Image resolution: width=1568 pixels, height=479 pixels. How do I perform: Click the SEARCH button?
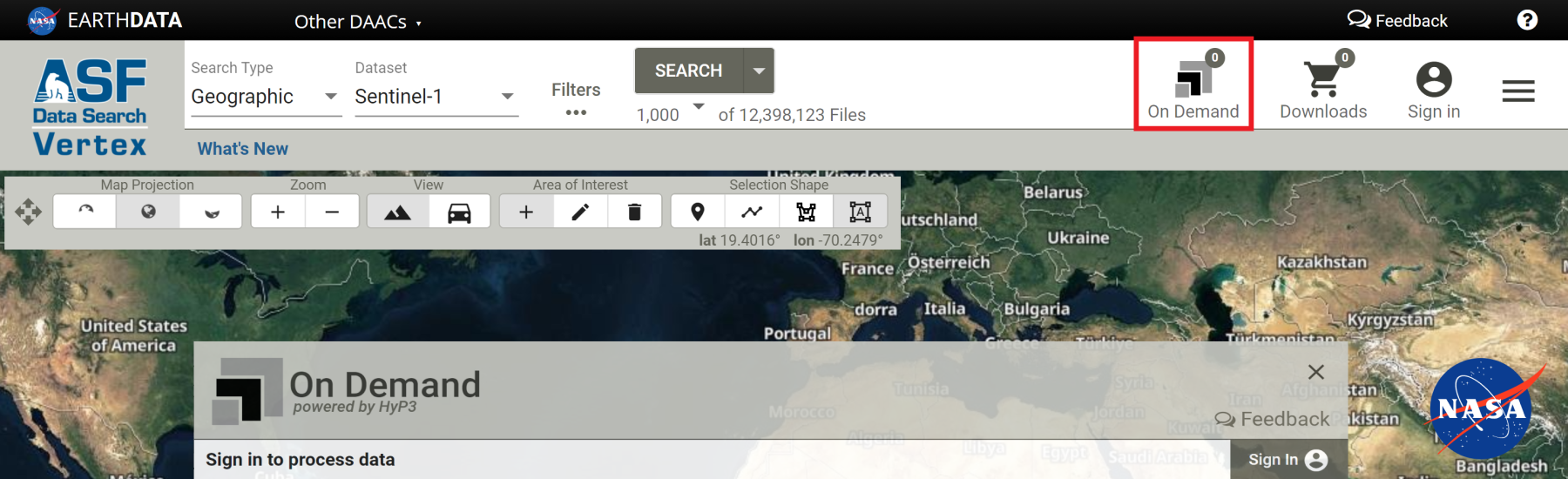pos(688,71)
